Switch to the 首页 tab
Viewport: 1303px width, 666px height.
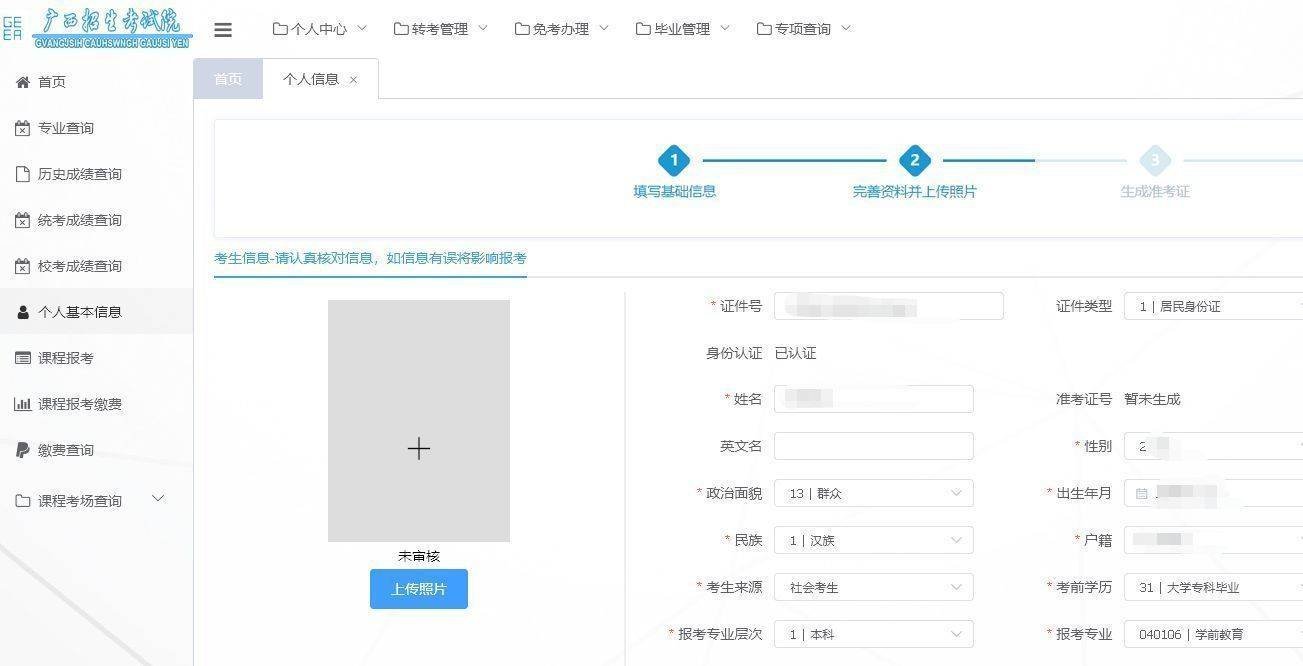[x=227, y=78]
